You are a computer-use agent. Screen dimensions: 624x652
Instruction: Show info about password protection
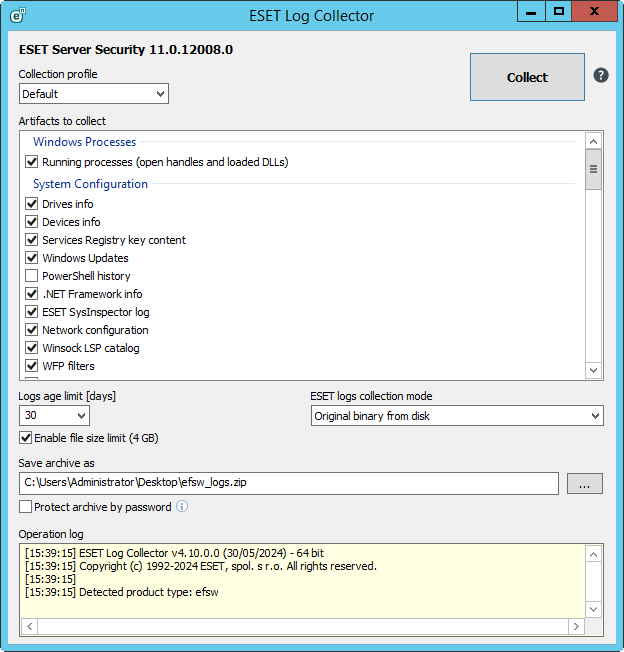click(x=182, y=506)
